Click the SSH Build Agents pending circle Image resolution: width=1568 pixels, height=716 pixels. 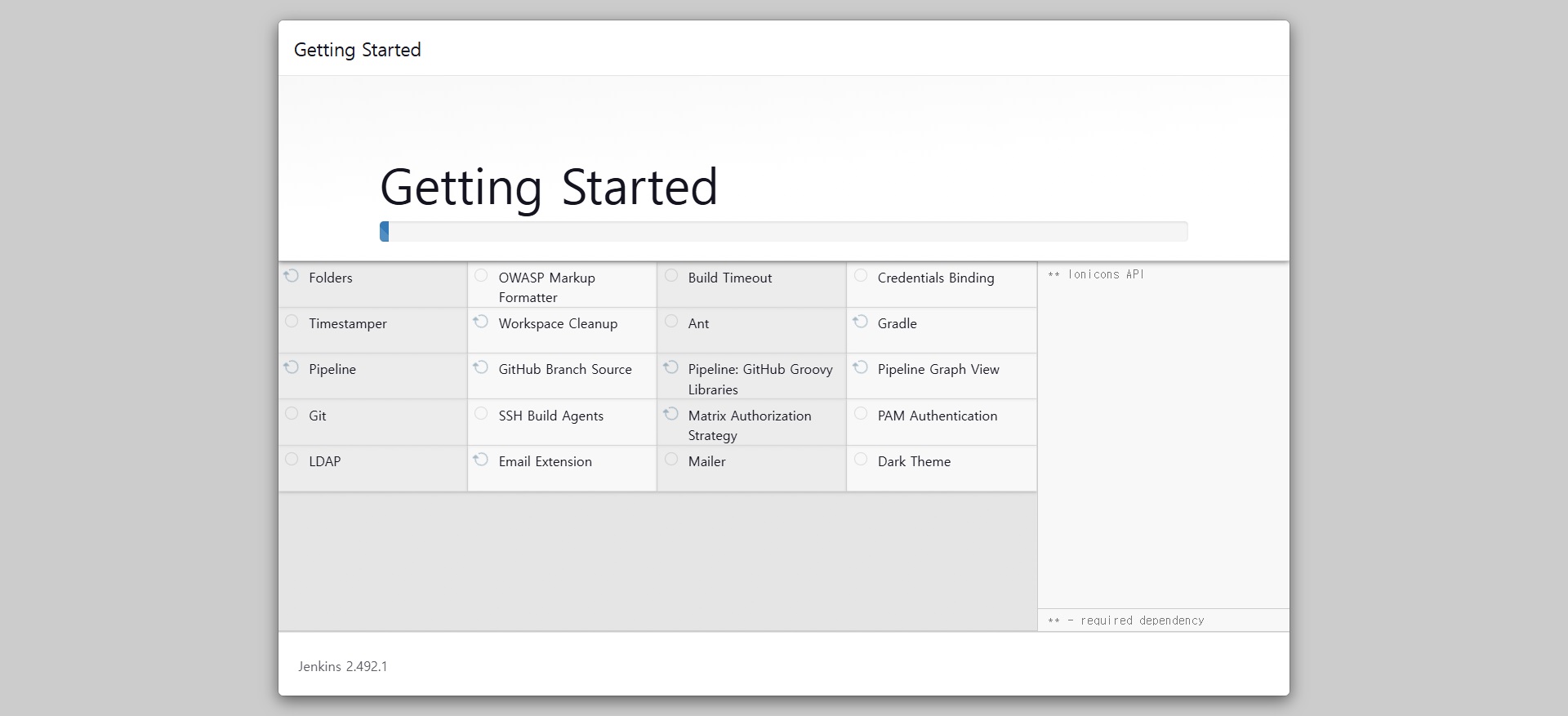pyautogui.click(x=481, y=413)
